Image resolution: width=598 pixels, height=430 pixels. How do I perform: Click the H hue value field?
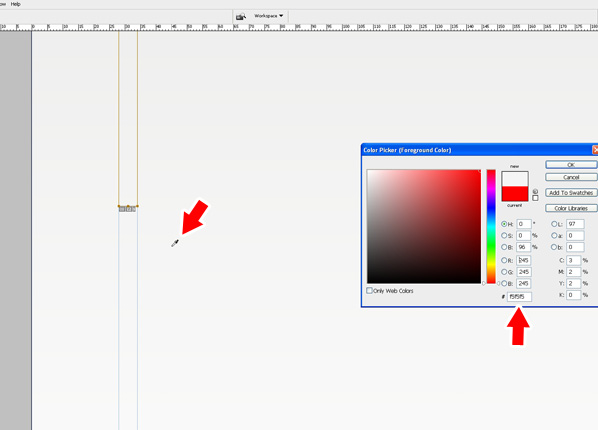click(x=524, y=224)
